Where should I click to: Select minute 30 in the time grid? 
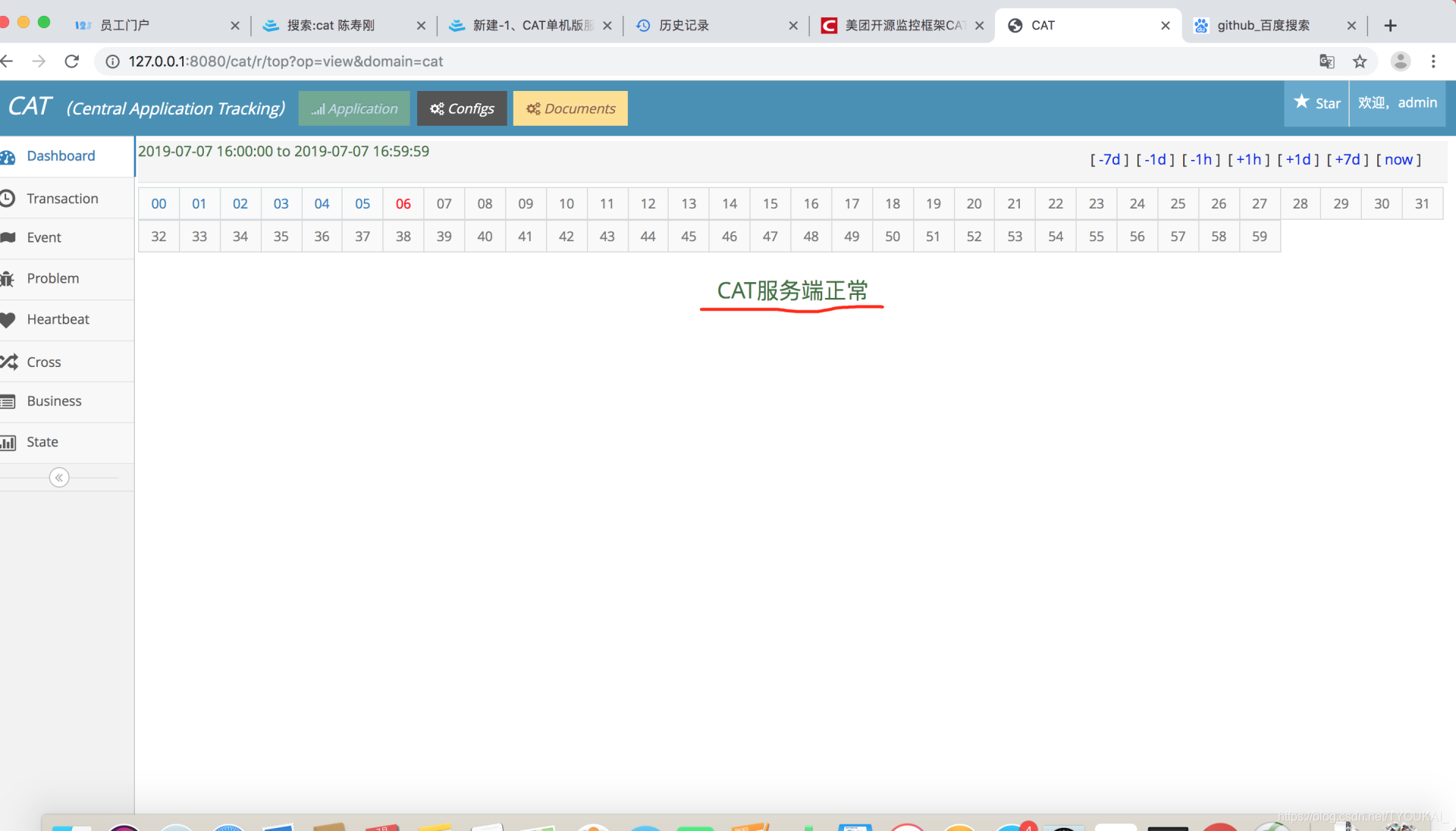click(1382, 204)
